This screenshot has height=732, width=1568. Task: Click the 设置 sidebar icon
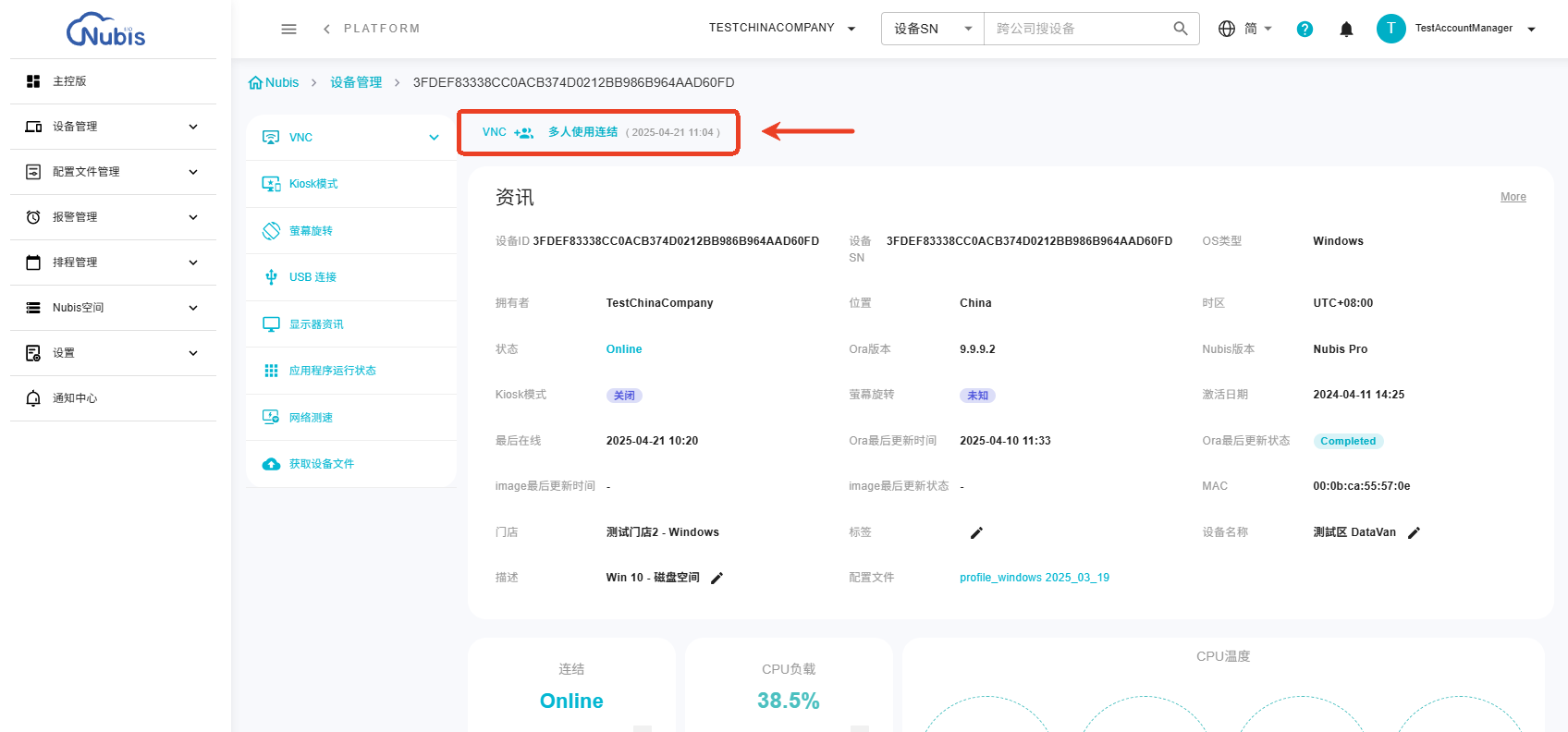[33, 353]
